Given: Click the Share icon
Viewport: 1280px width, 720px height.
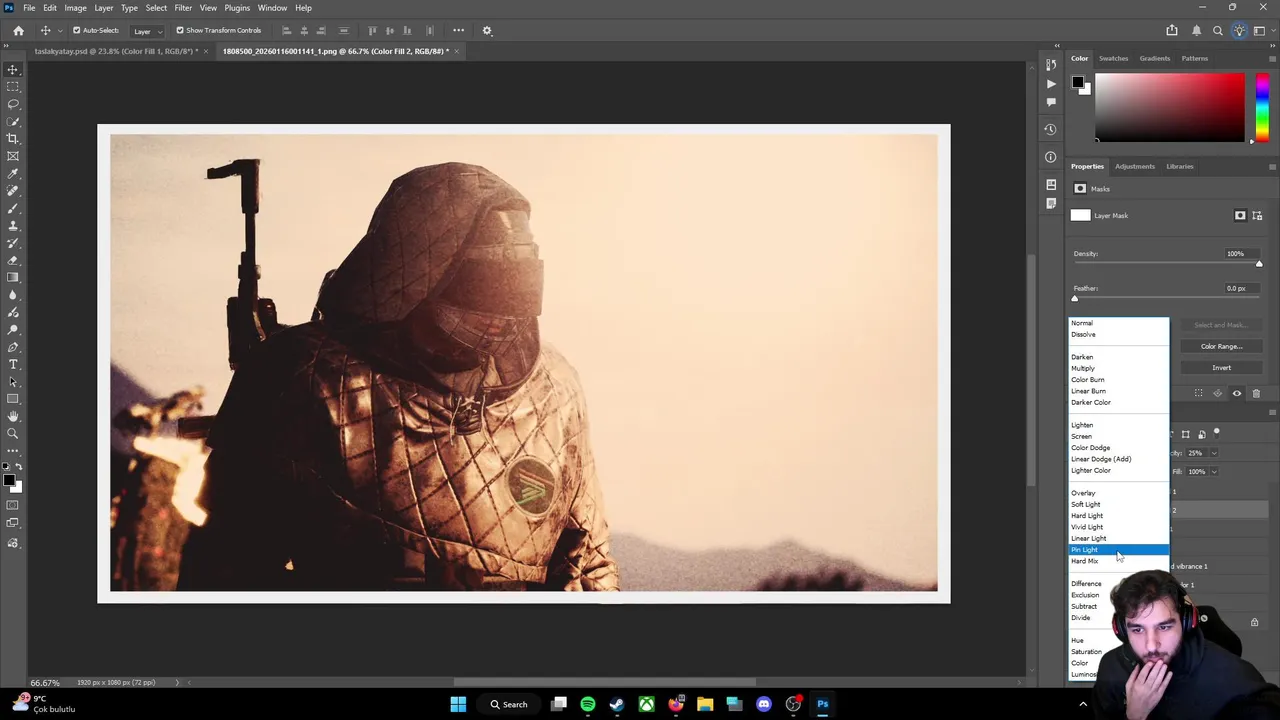Looking at the screenshot, I should (x=1172, y=30).
